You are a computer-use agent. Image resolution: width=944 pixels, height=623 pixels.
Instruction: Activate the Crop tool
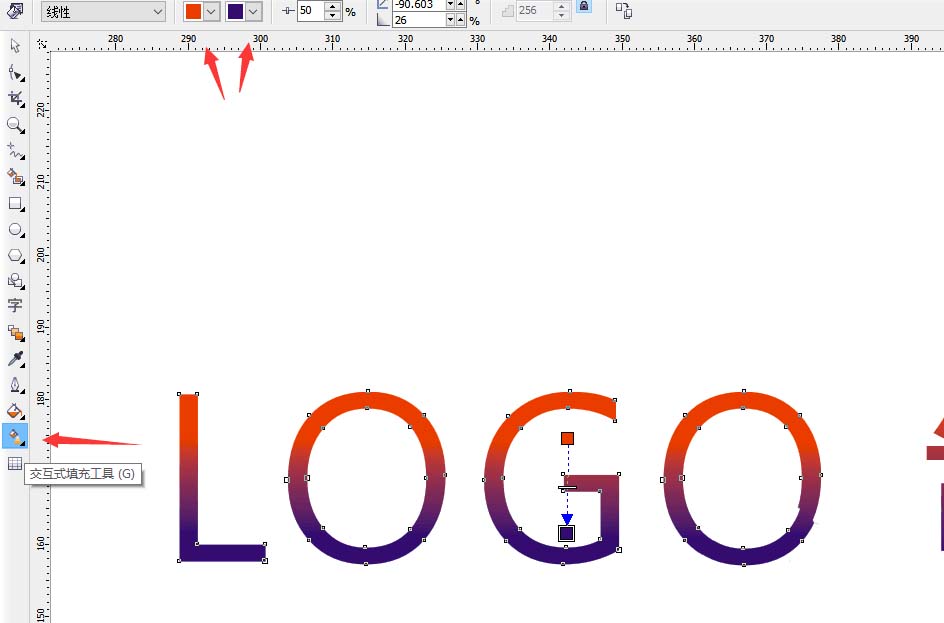click(14, 98)
